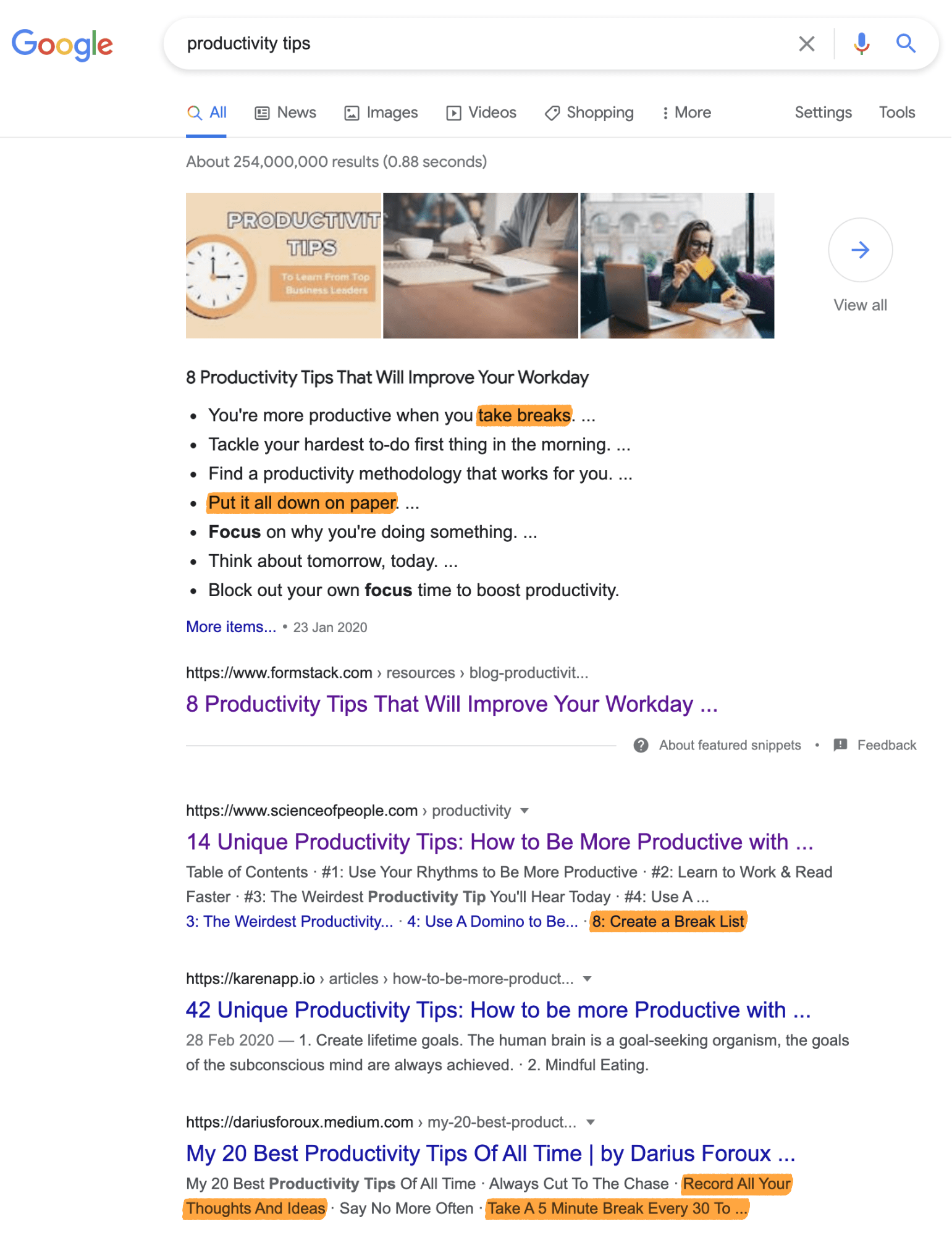Open More search categories menu
The width and height of the screenshot is (952, 1235).
click(686, 112)
